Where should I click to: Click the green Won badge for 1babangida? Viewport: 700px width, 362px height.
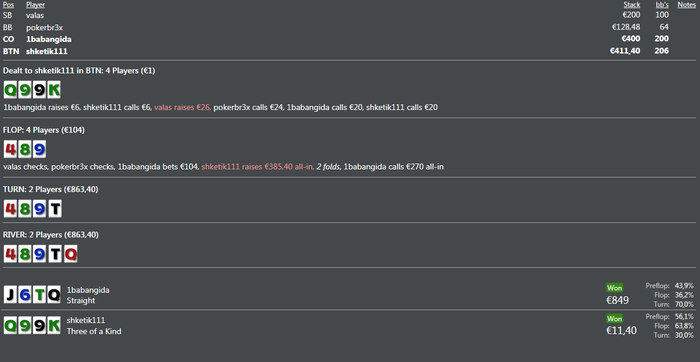(x=614, y=288)
